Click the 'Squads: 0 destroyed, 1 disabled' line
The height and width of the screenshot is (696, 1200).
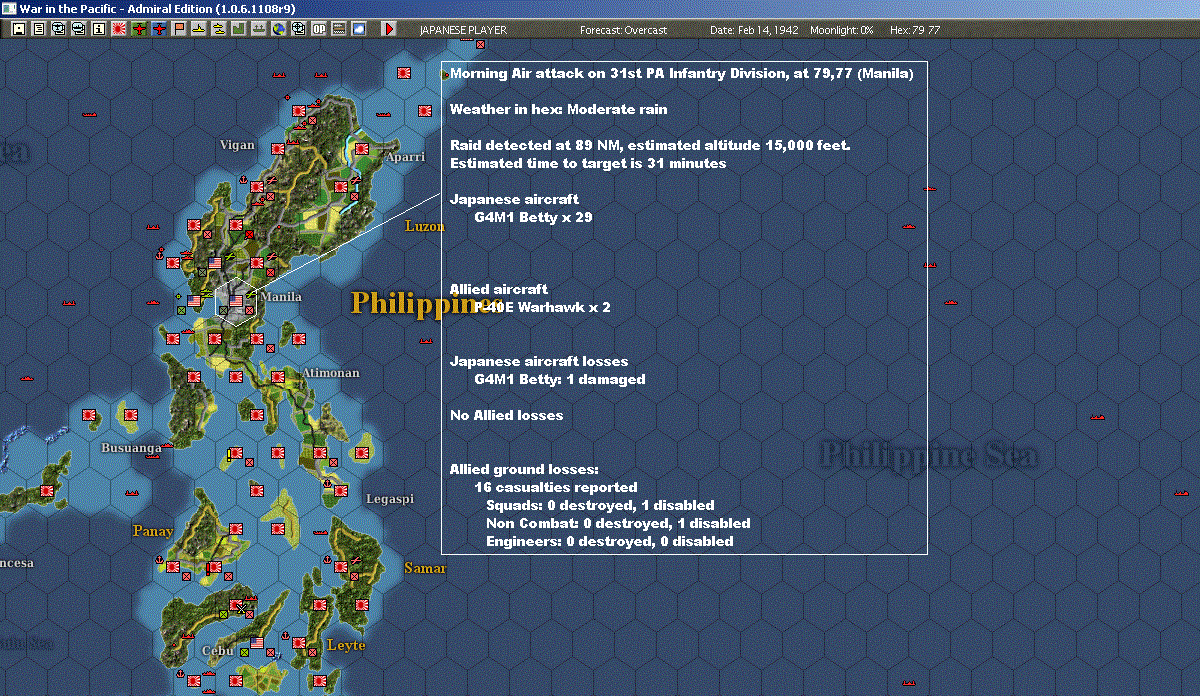click(x=600, y=505)
